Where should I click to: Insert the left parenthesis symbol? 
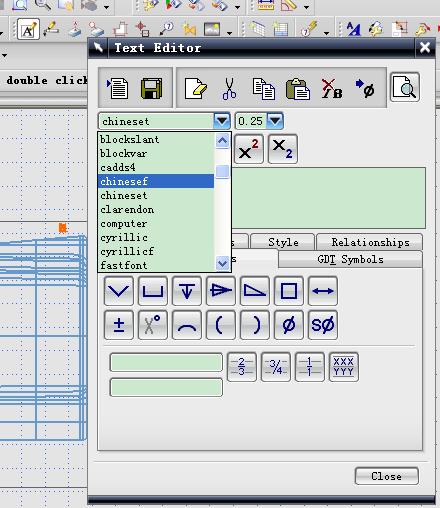pos(221,325)
